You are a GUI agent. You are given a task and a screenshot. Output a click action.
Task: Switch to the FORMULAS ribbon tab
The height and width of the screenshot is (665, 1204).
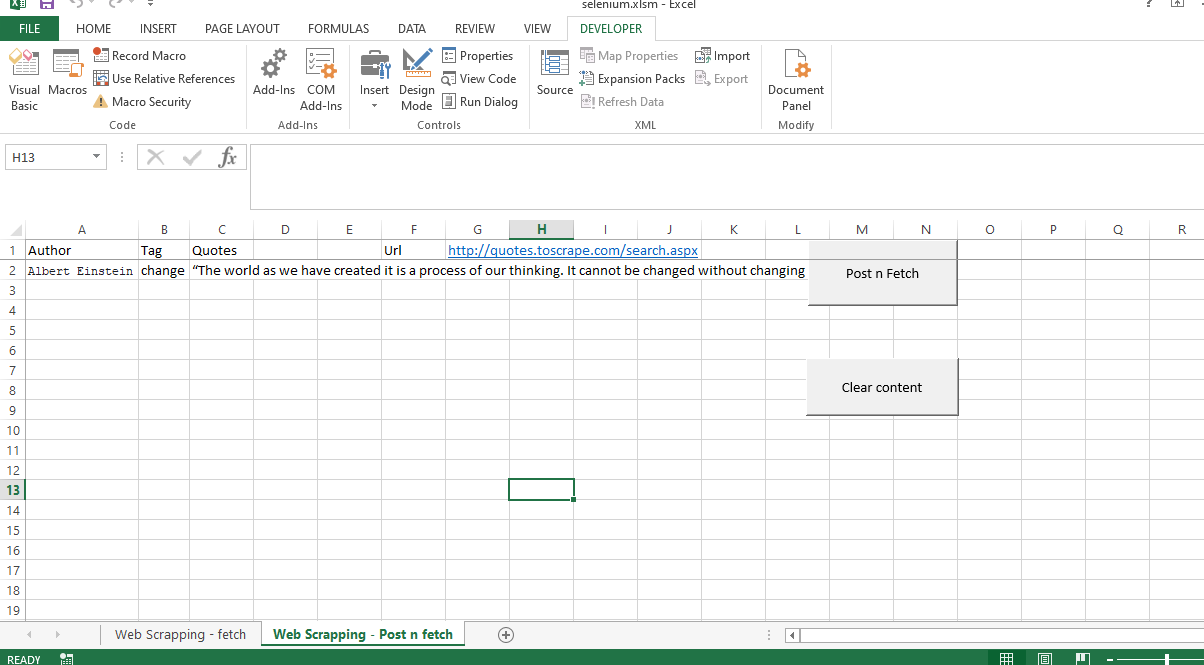tap(338, 29)
